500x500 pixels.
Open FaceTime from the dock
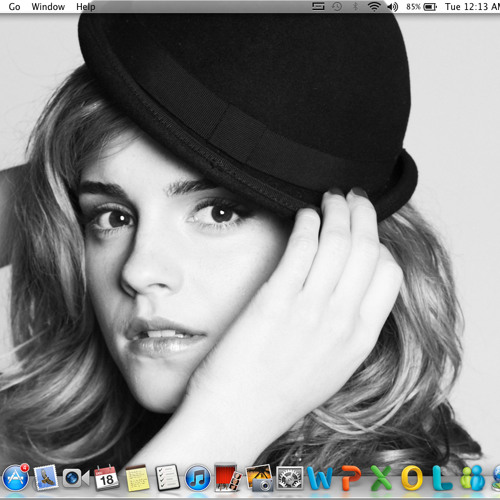coord(76,479)
